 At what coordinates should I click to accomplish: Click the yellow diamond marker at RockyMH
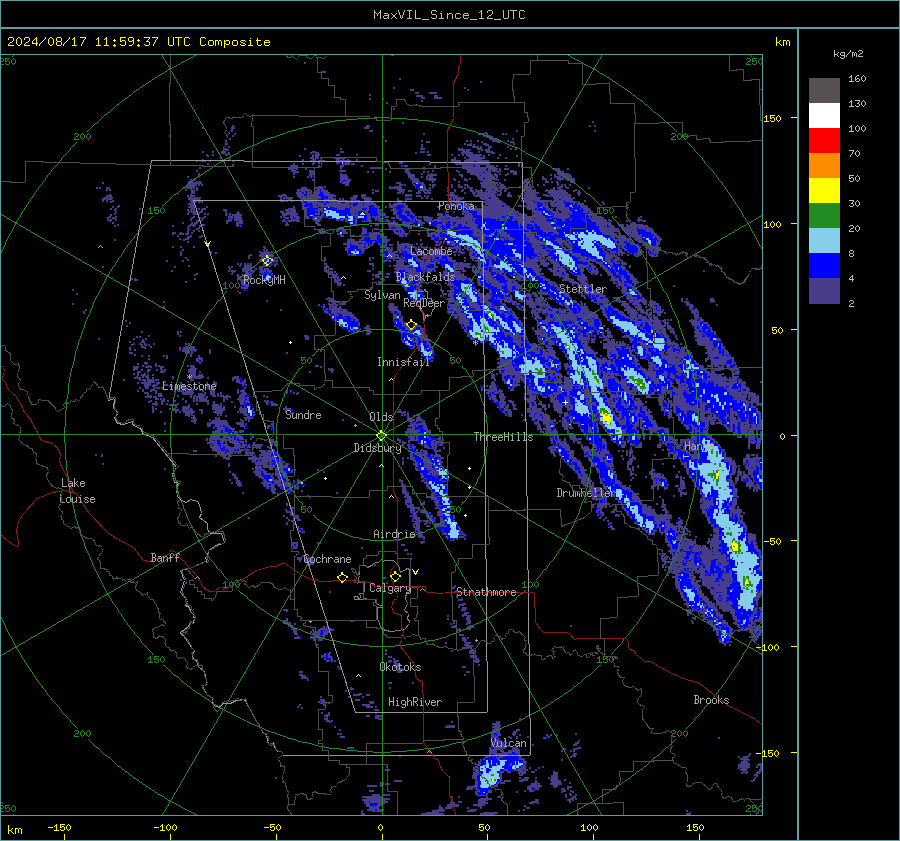(267, 261)
